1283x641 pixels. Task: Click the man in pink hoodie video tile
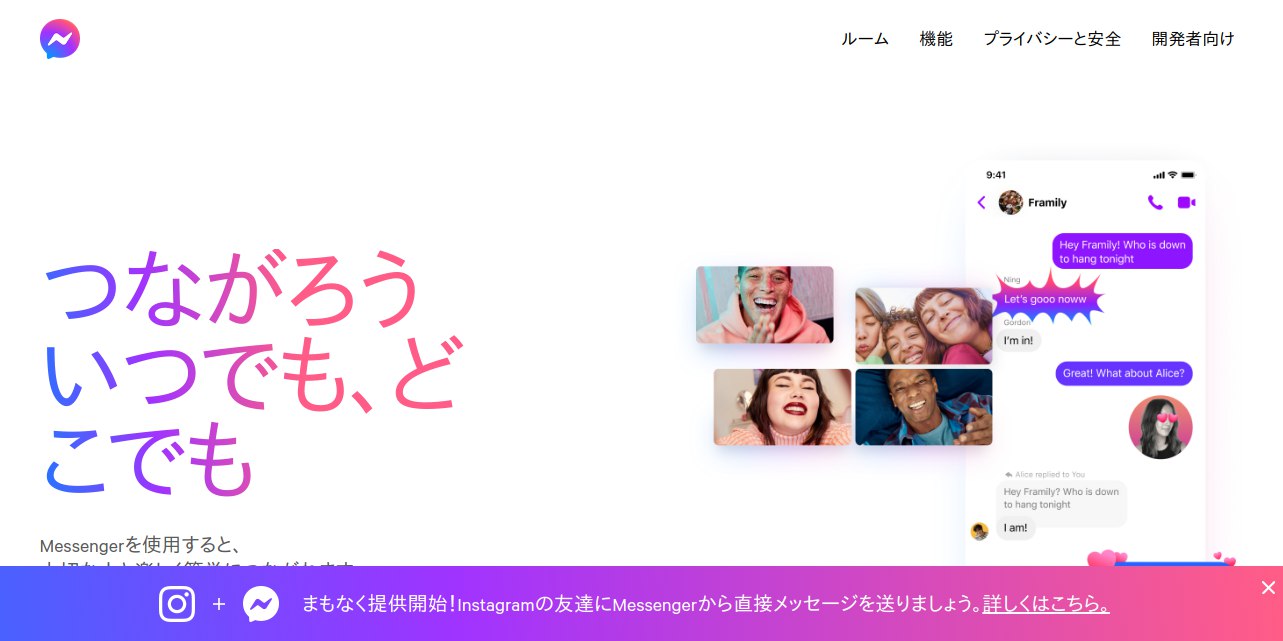coord(765,305)
